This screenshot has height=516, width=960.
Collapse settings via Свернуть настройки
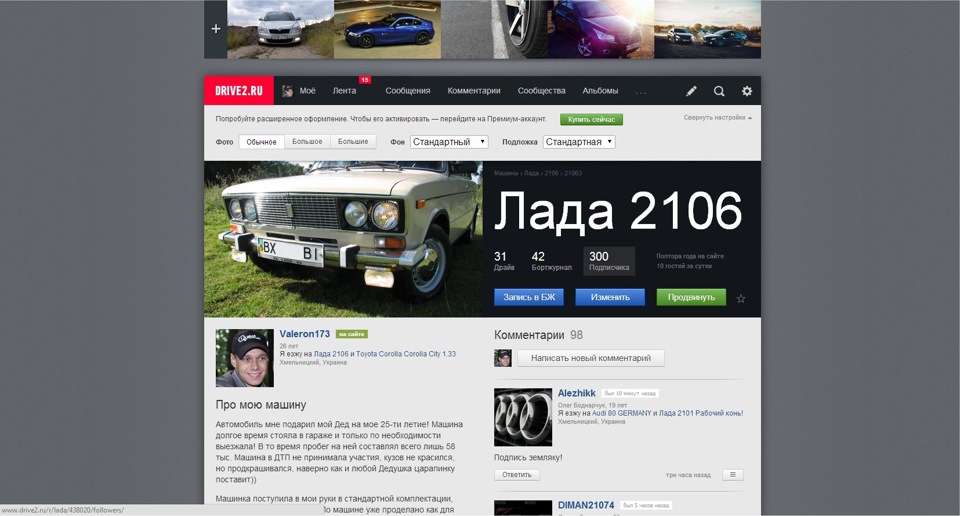point(718,118)
